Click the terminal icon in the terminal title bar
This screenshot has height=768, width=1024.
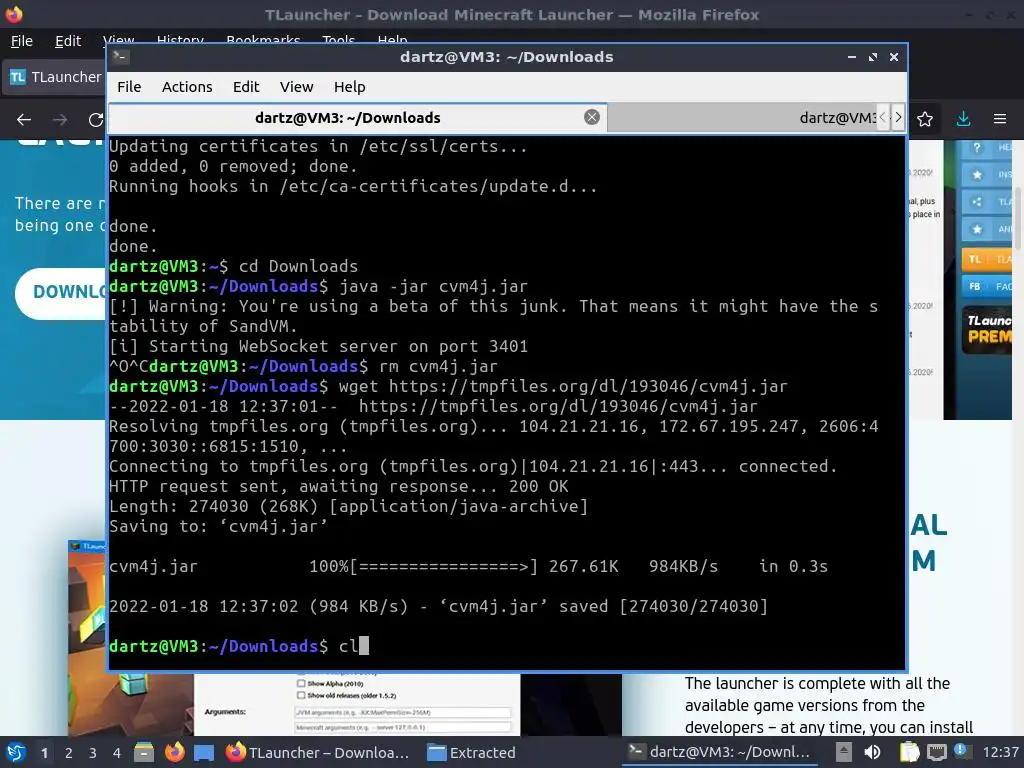tap(120, 56)
